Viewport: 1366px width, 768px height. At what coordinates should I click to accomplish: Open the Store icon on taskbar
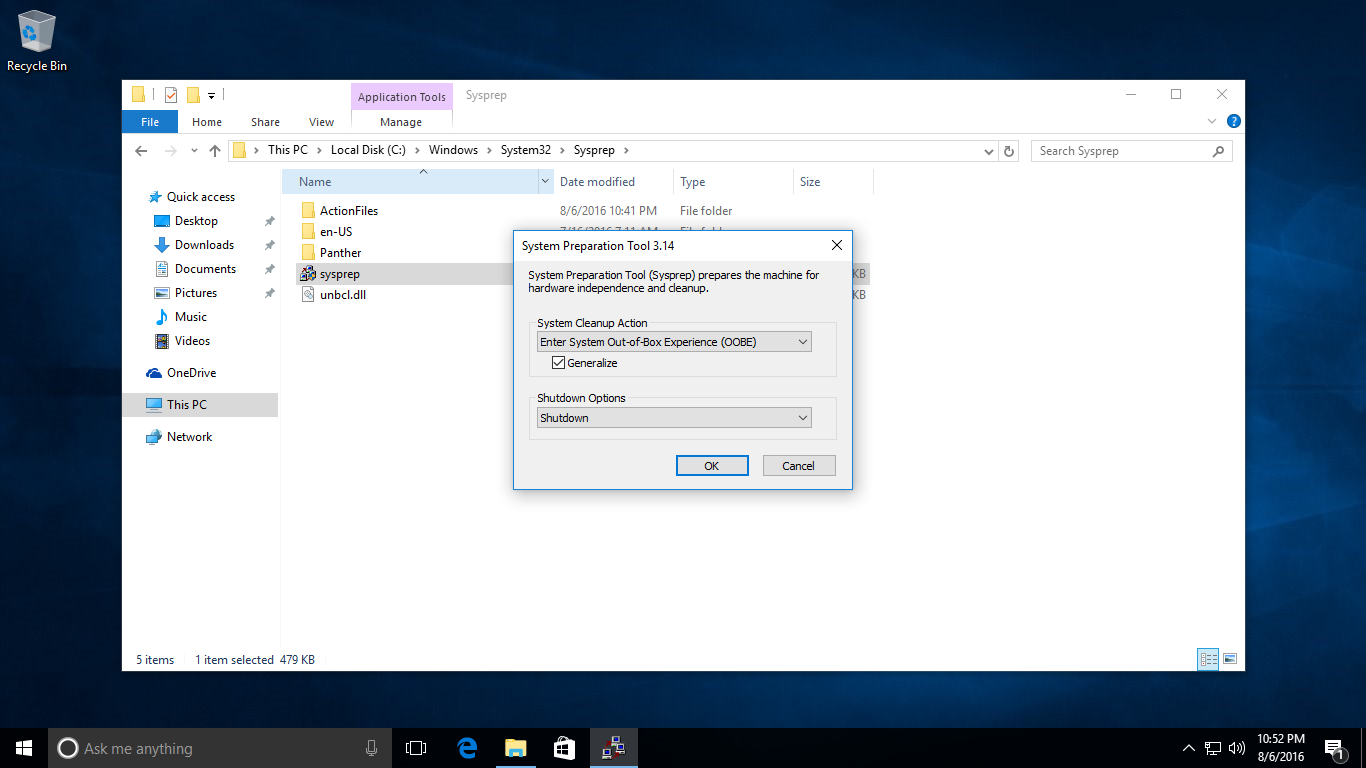564,748
